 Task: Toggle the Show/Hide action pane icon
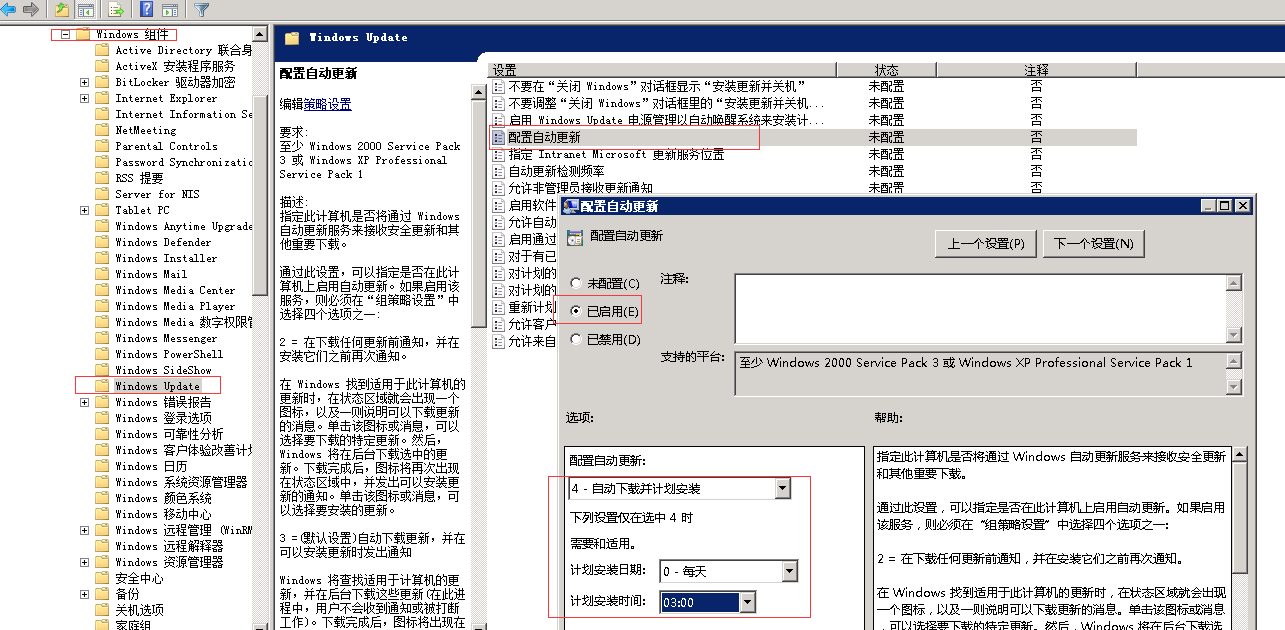click(x=169, y=10)
